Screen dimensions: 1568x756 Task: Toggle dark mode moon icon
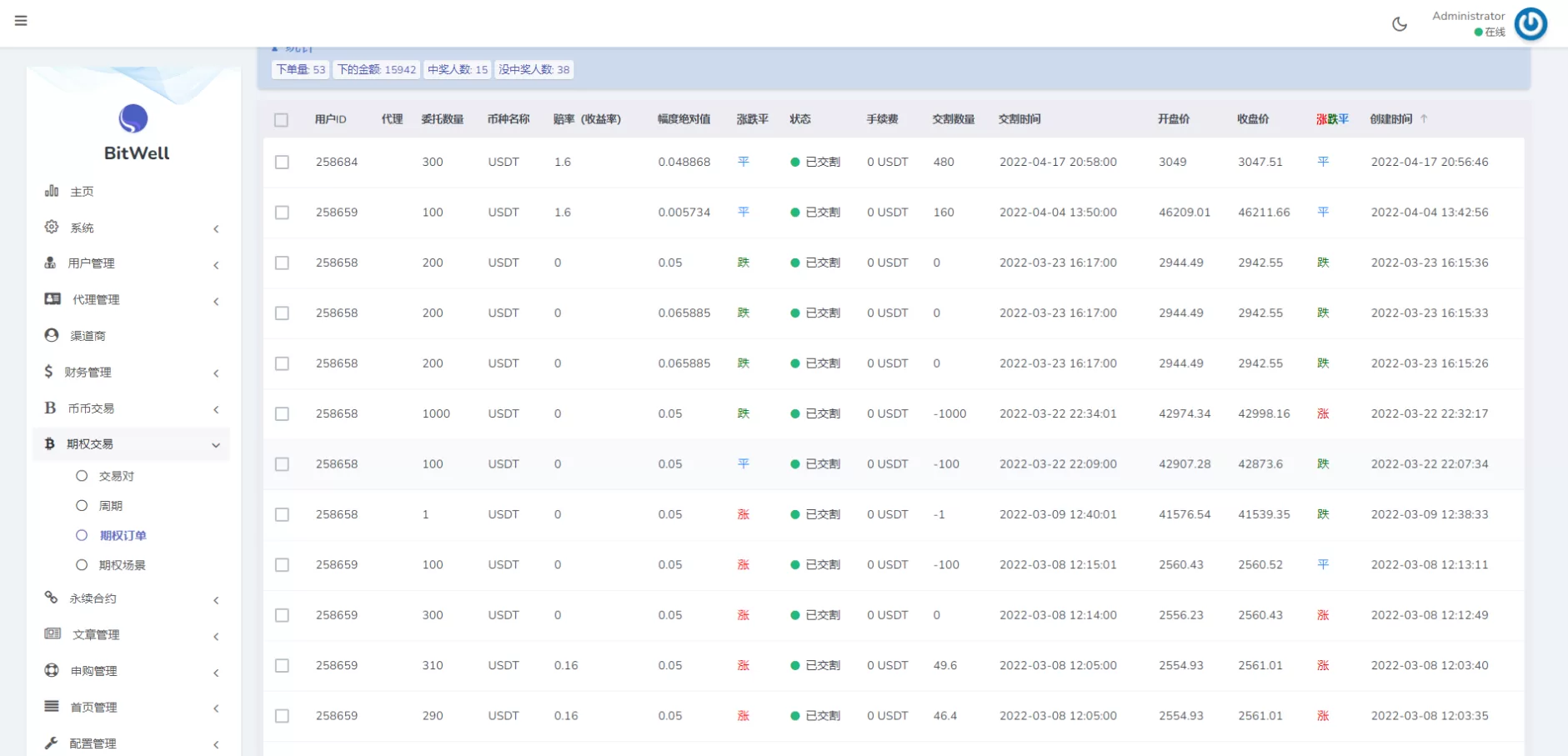tap(1400, 24)
